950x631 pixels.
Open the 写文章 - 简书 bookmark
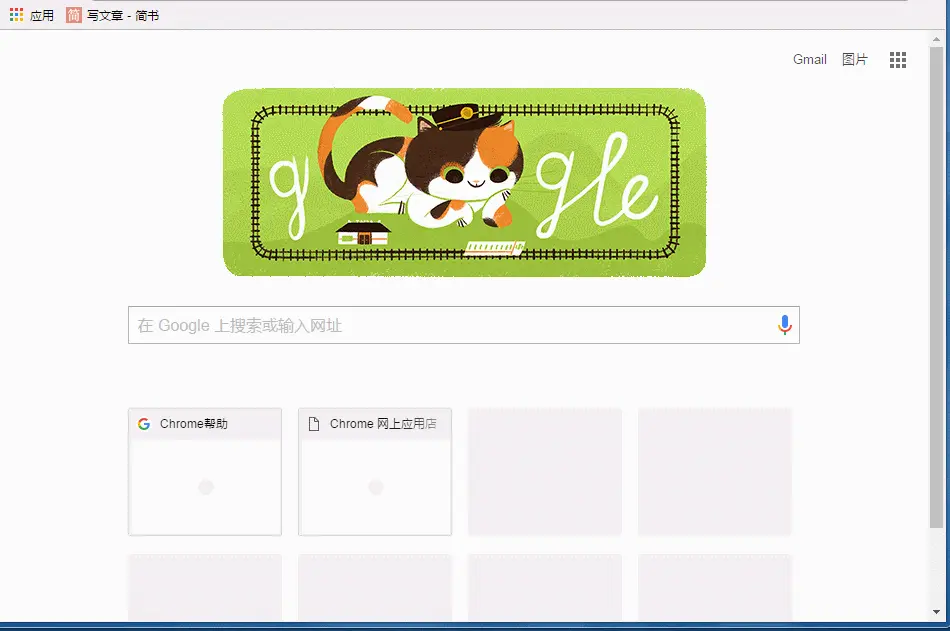pyautogui.click(x=113, y=15)
